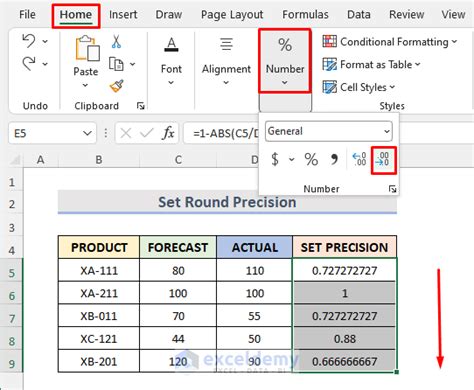Expand the Copy options arrow
Screen dimensions: 474x390
(x=133, y=64)
